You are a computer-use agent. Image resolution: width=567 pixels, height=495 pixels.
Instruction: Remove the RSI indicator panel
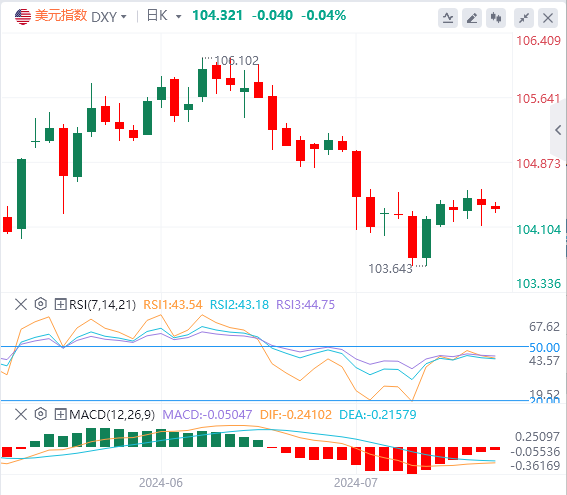tap(21, 304)
